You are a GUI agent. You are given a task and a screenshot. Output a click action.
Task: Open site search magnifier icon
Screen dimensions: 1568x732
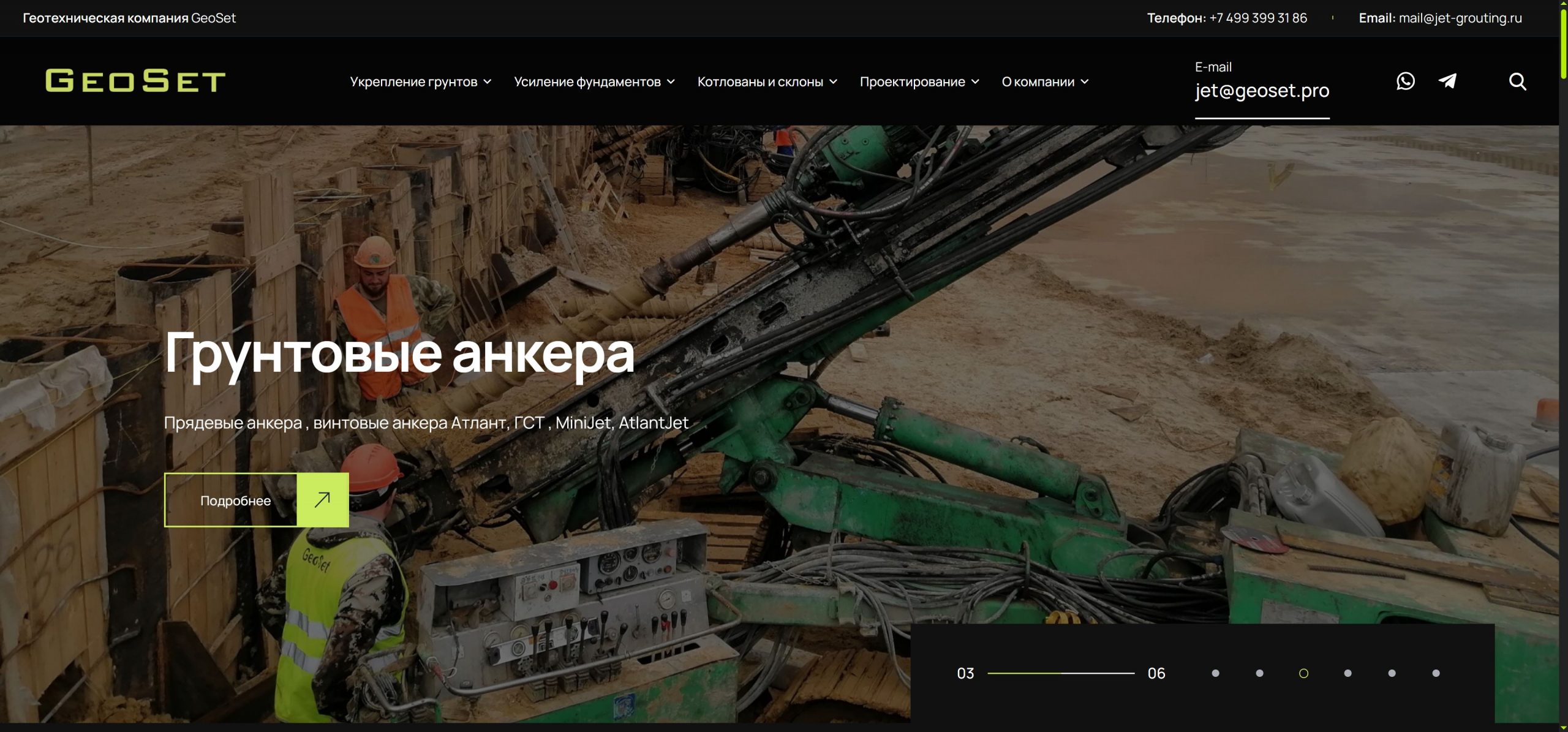pos(1517,81)
